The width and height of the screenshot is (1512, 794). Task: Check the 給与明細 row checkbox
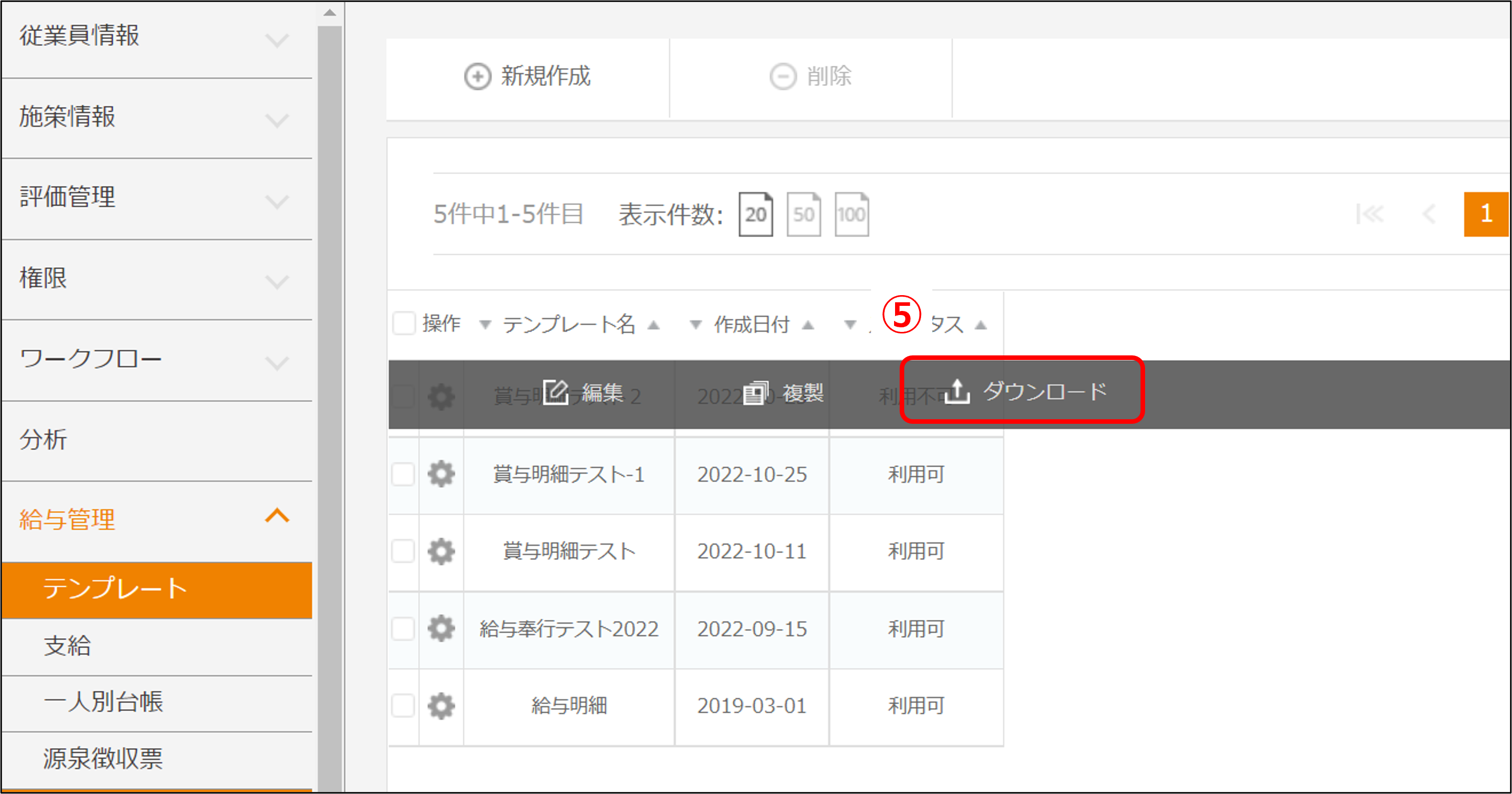404,705
